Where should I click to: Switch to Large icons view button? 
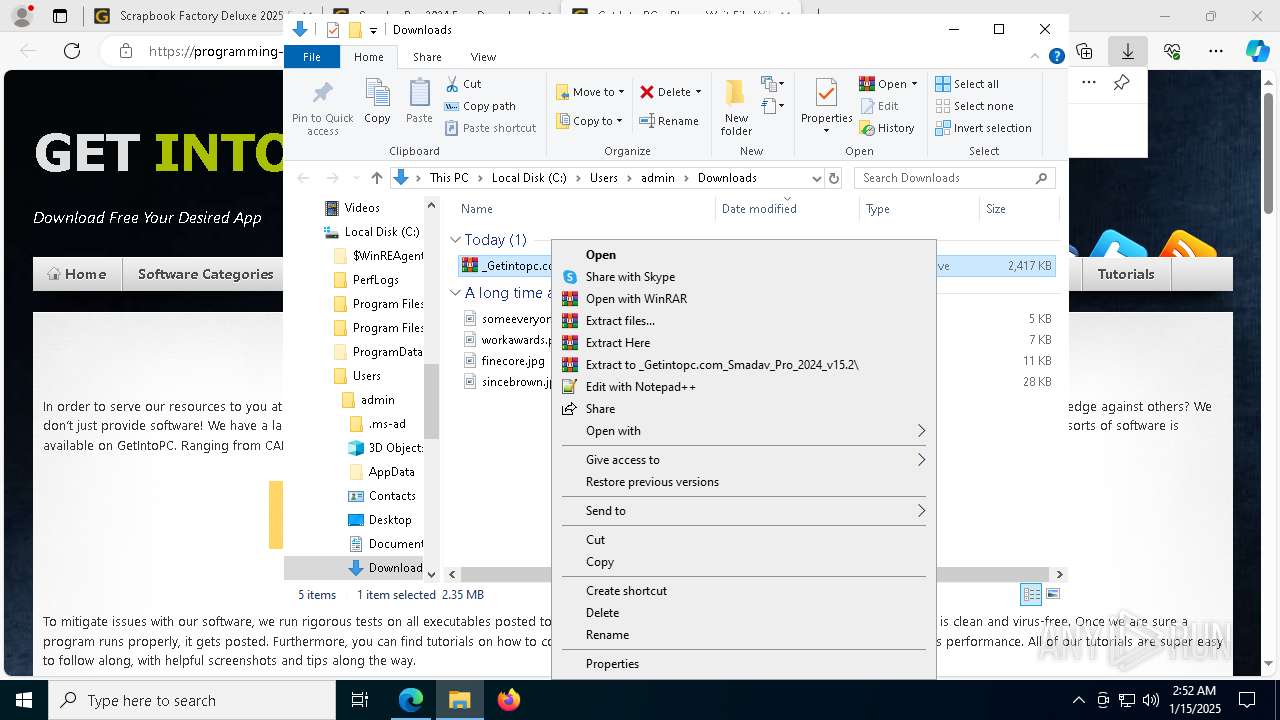coord(1052,595)
